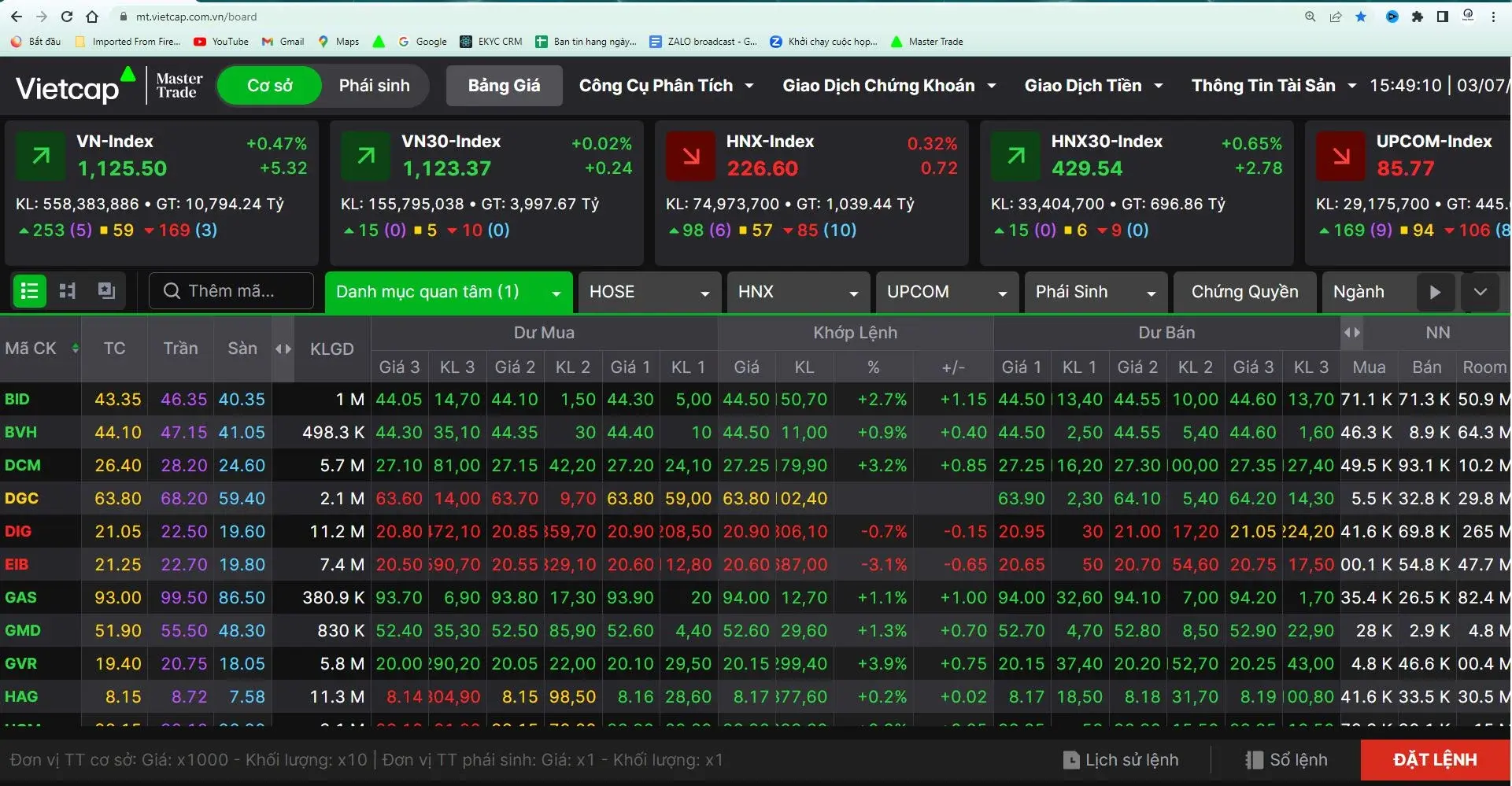The height and width of the screenshot is (786, 1512).
Task: Click the ĐẶT LỆNH button
Action: pyautogui.click(x=1435, y=760)
